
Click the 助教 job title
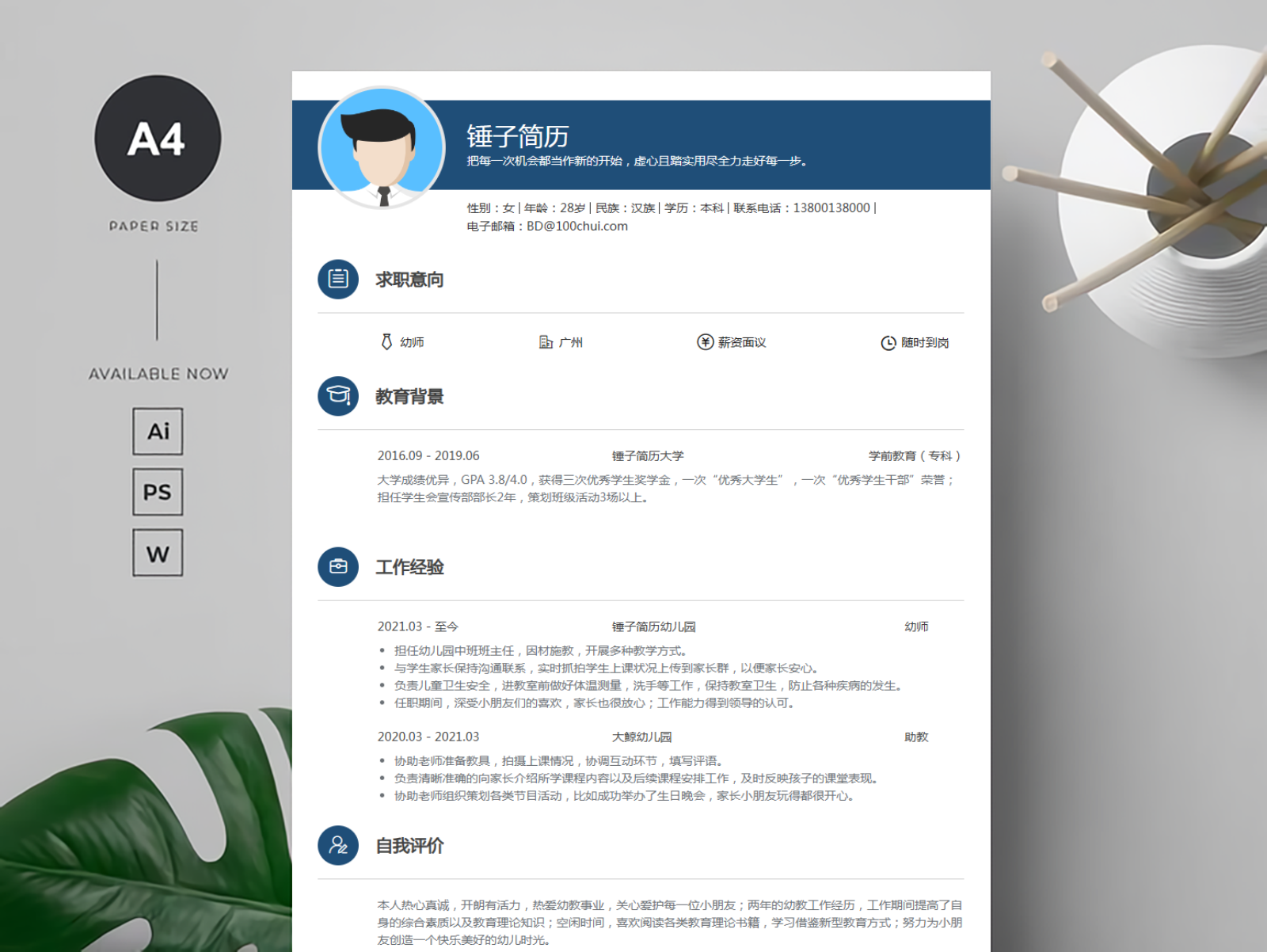[x=916, y=737]
